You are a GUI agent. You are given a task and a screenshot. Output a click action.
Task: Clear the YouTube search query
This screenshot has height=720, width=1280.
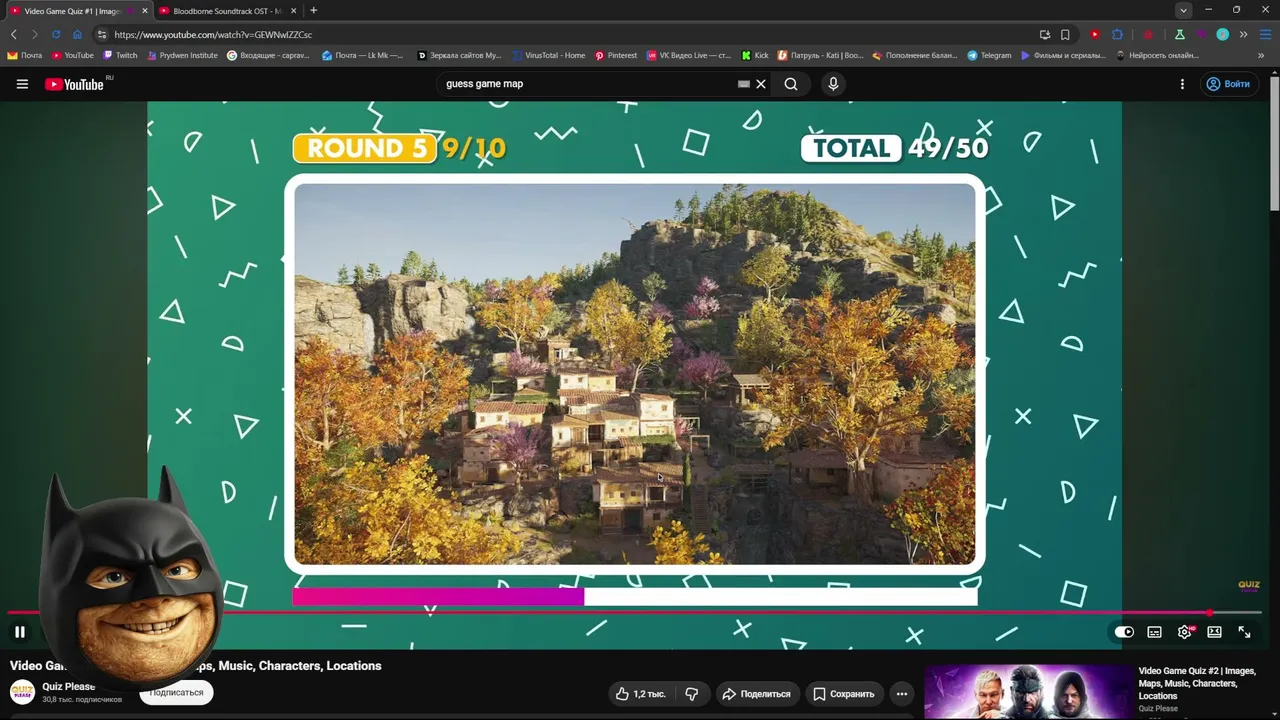[x=761, y=84]
